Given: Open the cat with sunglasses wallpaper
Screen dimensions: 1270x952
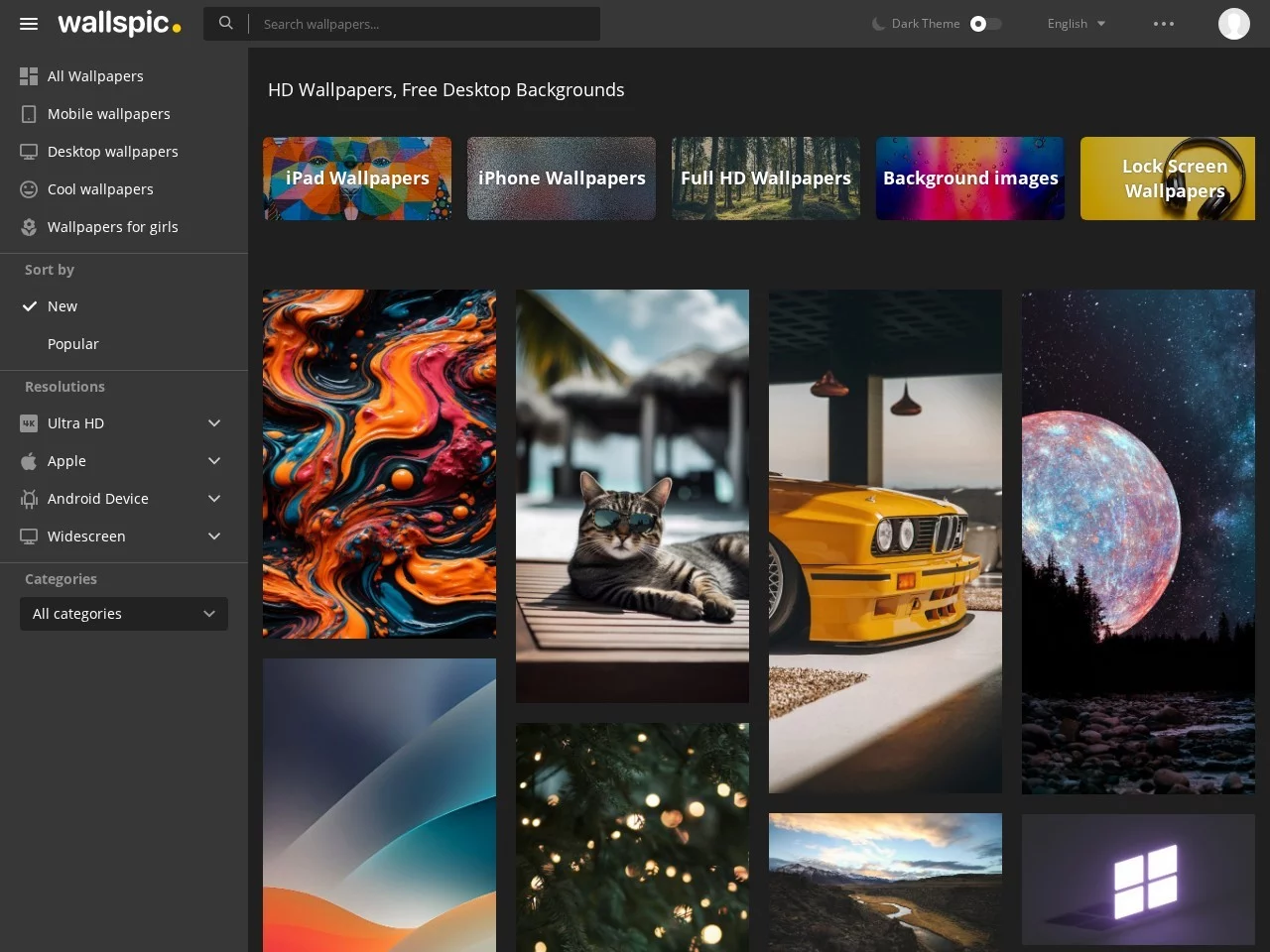Looking at the screenshot, I should [x=632, y=496].
